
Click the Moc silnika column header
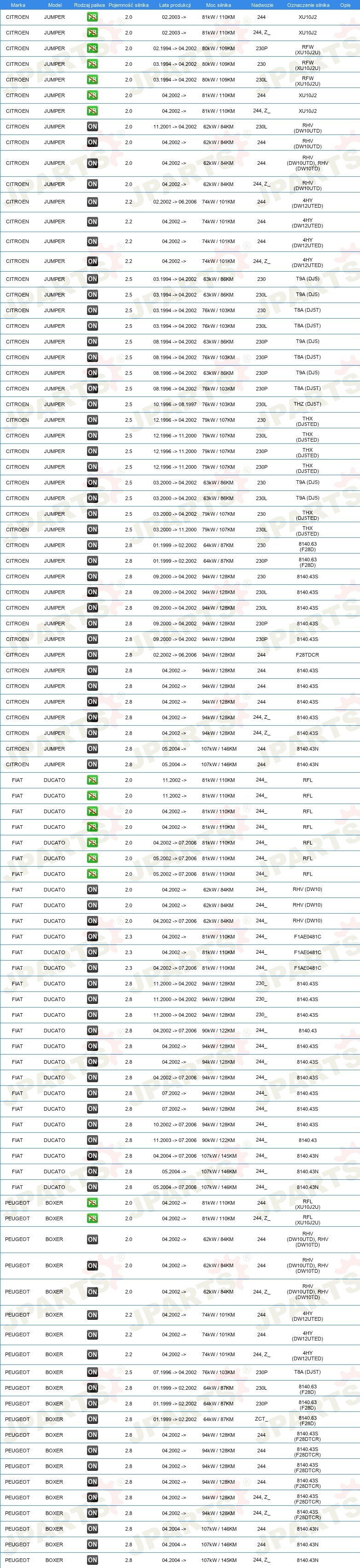(218, 5)
